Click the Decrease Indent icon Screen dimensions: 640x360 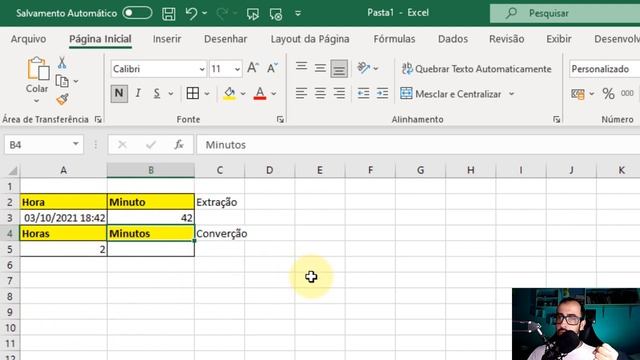(x=363, y=93)
